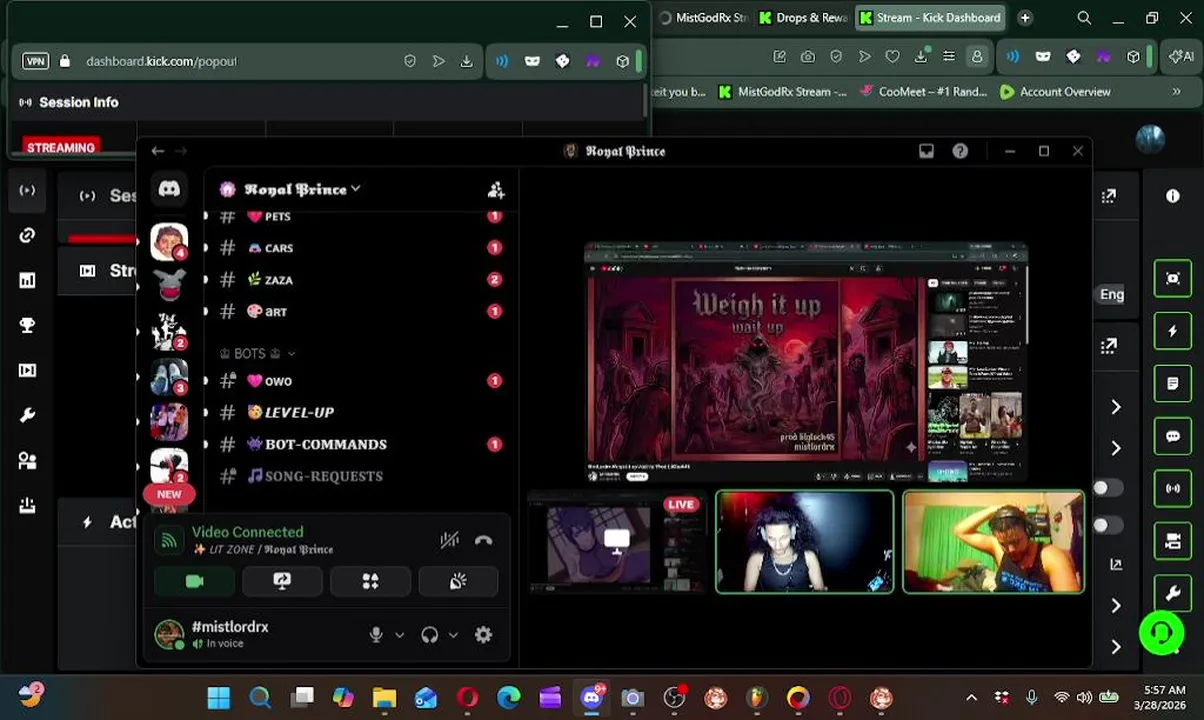
Task: Select the LIVE stream preview tile
Action: (x=617, y=542)
